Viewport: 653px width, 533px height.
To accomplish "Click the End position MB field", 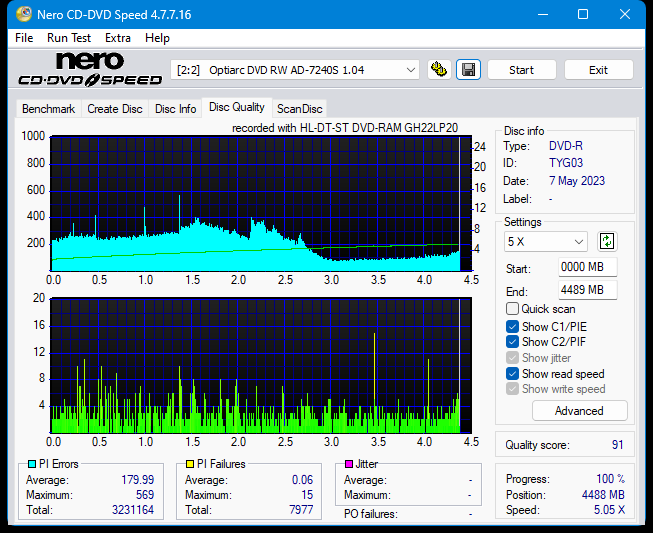I will point(588,290).
